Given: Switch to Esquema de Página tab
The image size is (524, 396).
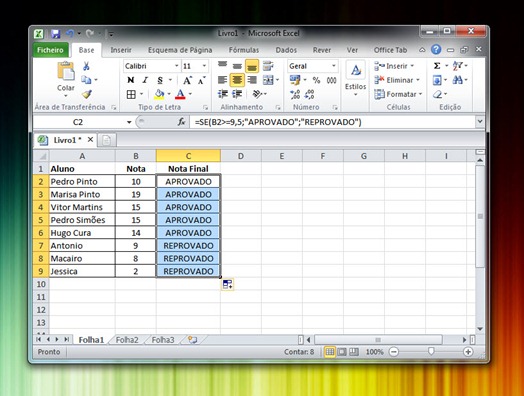Looking at the screenshot, I should pyautogui.click(x=180, y=50).
